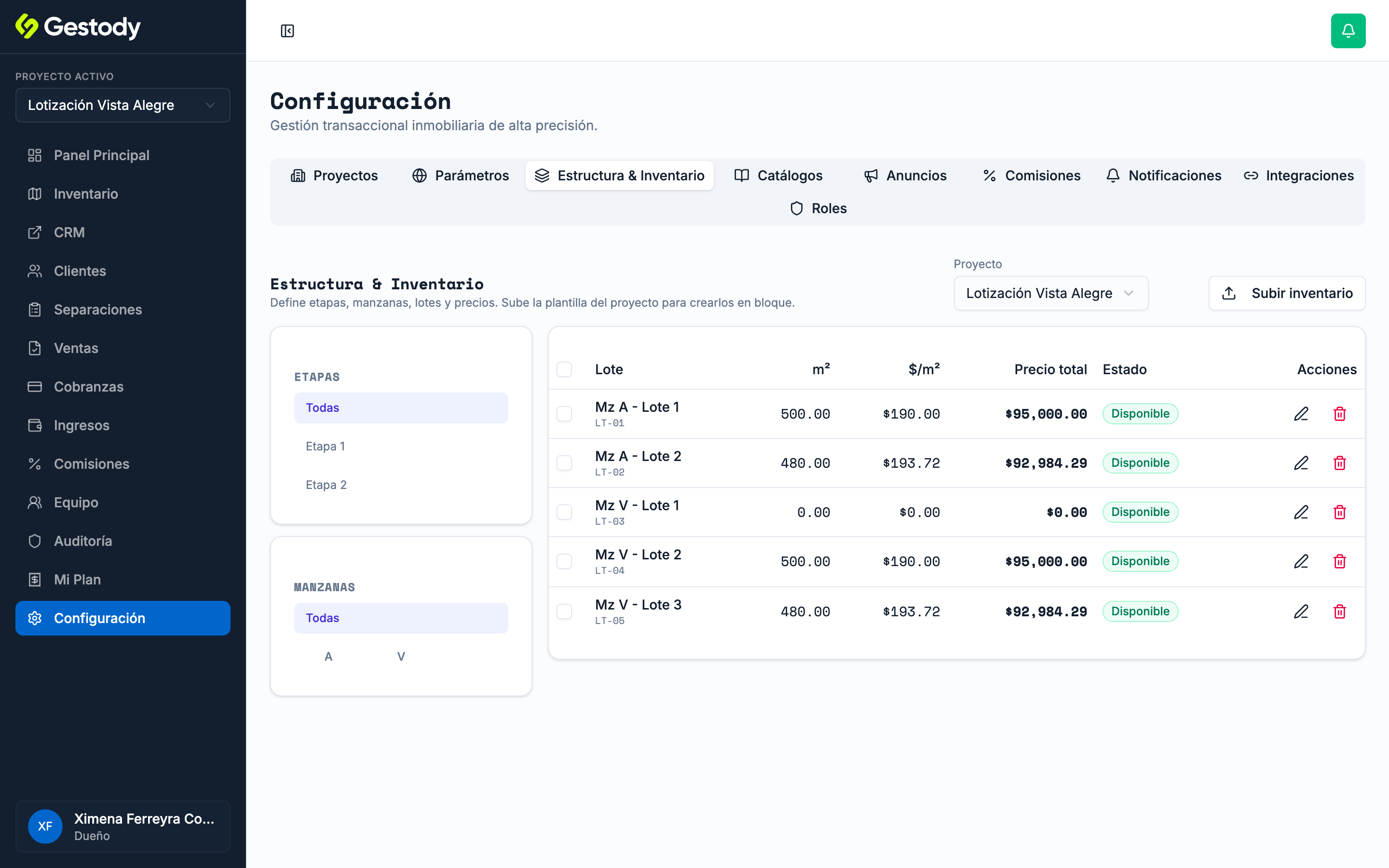Expand the Proyecto filter dropdown
Screen dimensions: 1389x868
click(x=1051, y=293)
